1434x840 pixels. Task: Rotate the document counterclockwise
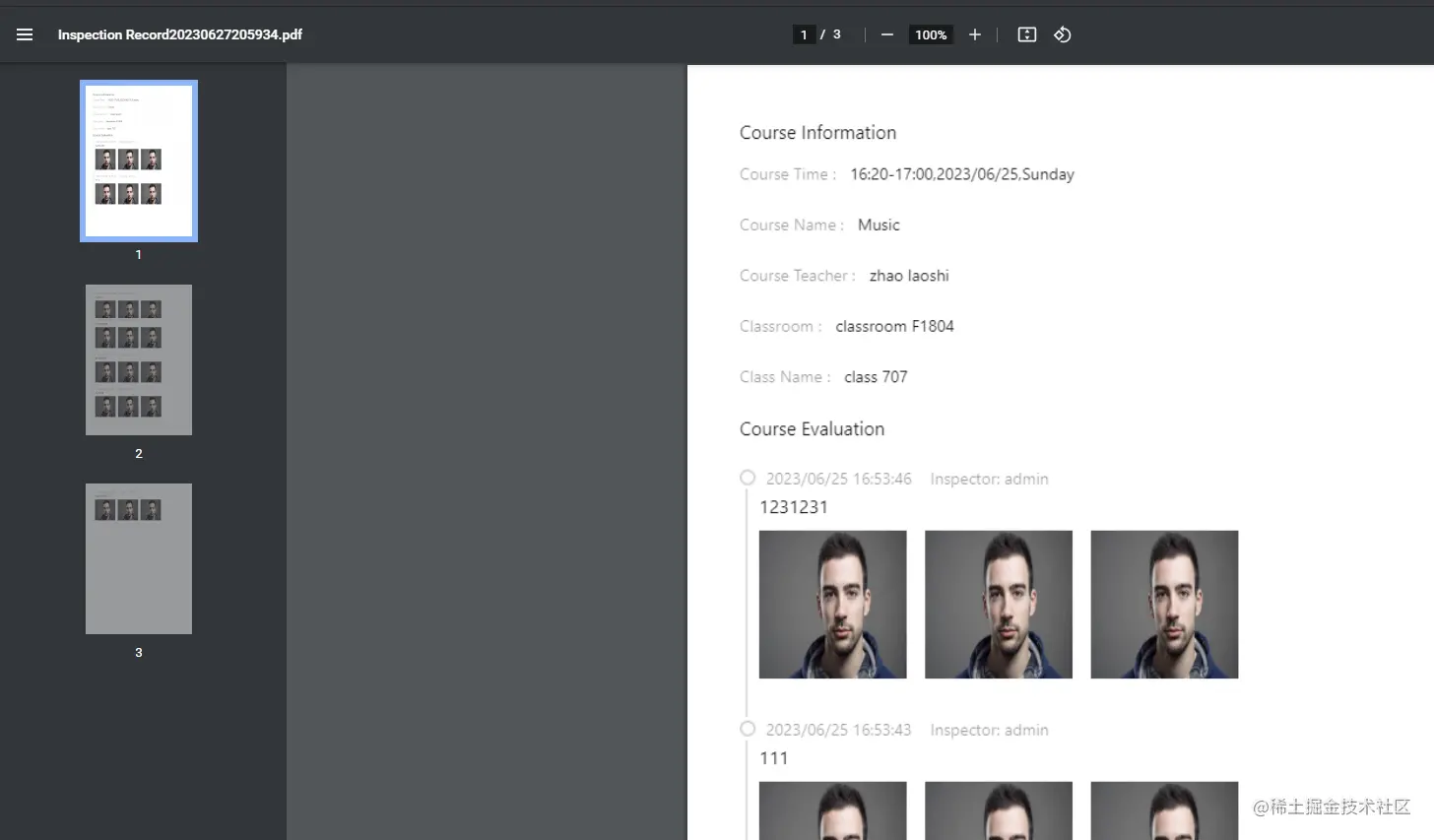[x=1063, y=34]
